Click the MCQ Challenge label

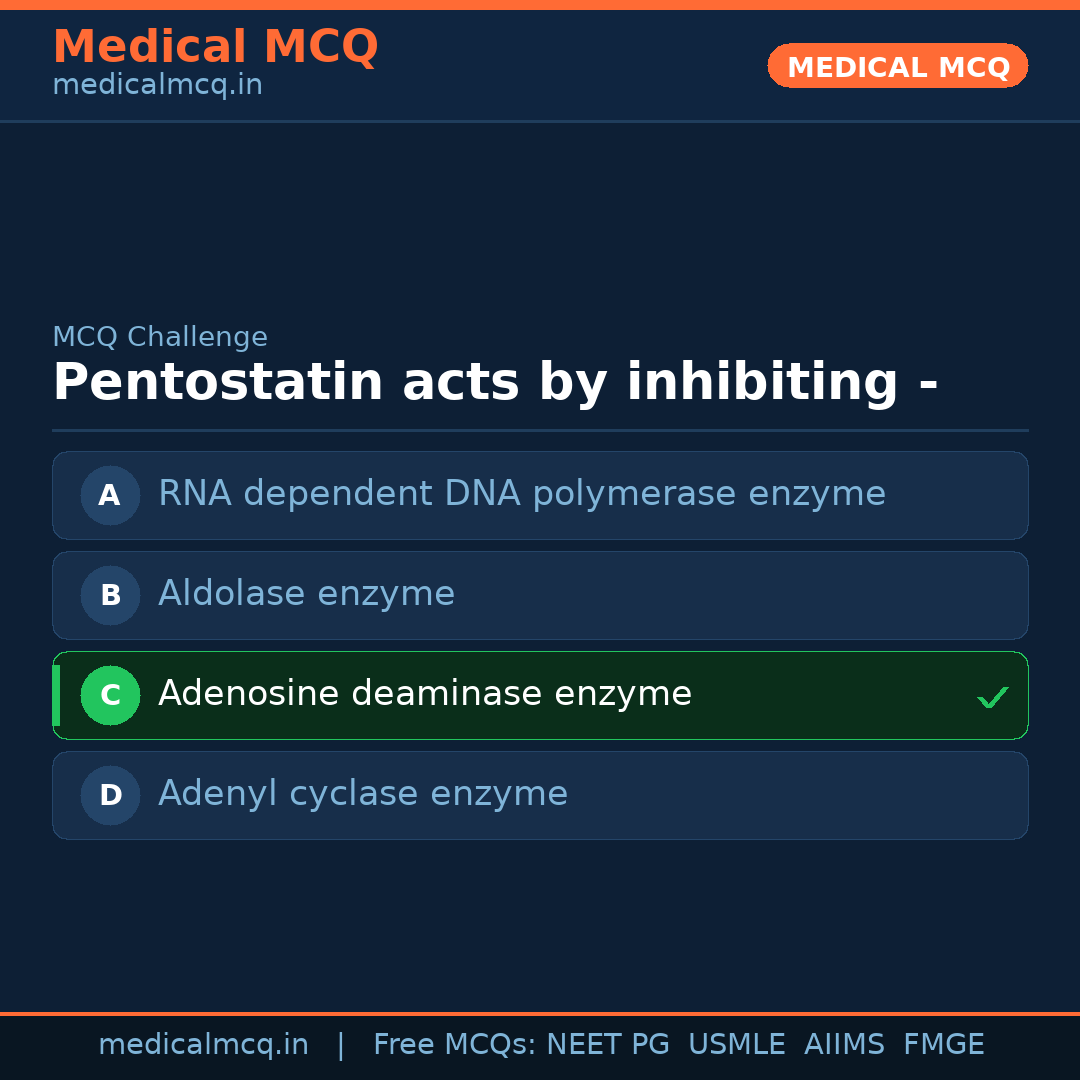coord(160,338)
